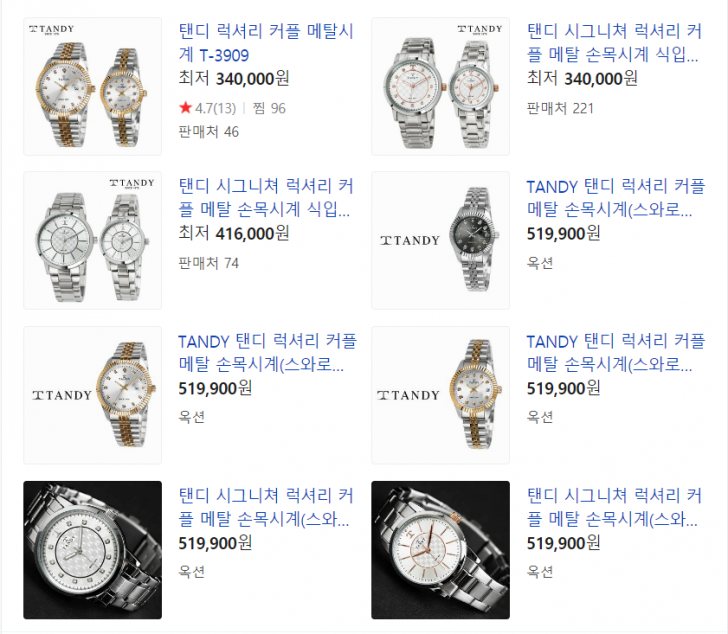Open the listing titled with 최저 416,000원
The height and width of the screenshot is (634, 728).
coord(266,198)
